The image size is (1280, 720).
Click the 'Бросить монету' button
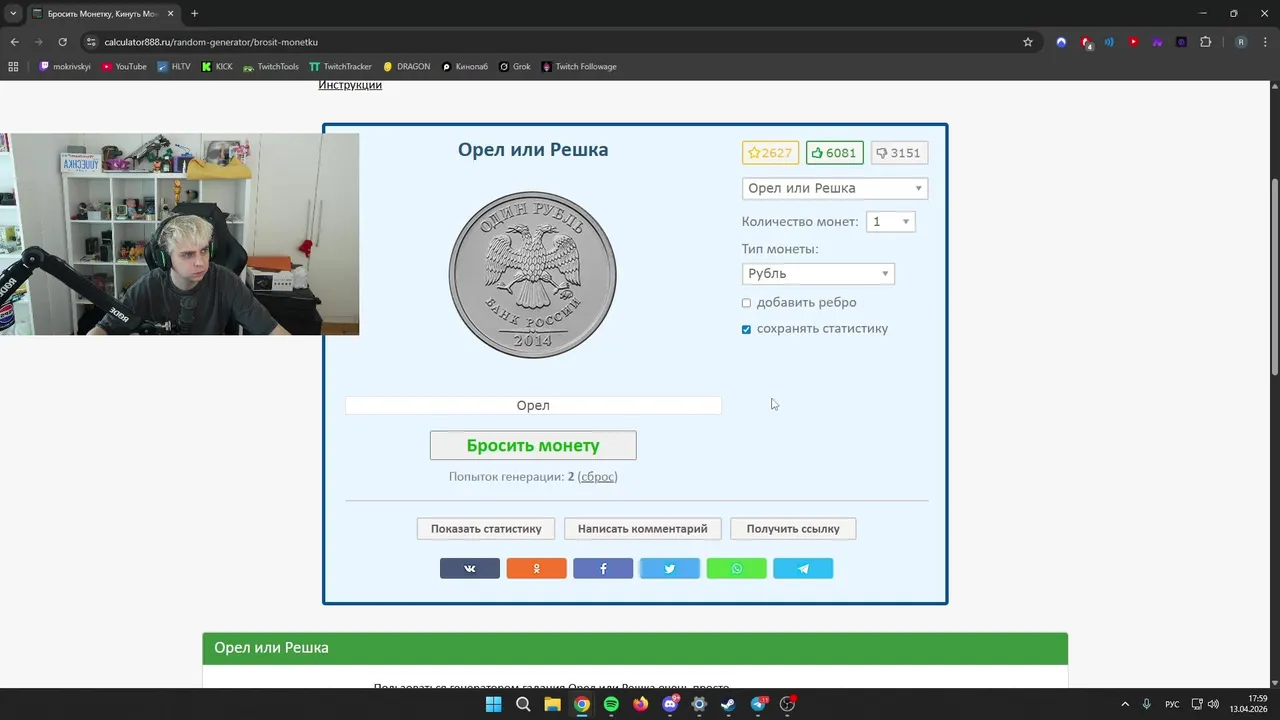(x=533, y=445)
